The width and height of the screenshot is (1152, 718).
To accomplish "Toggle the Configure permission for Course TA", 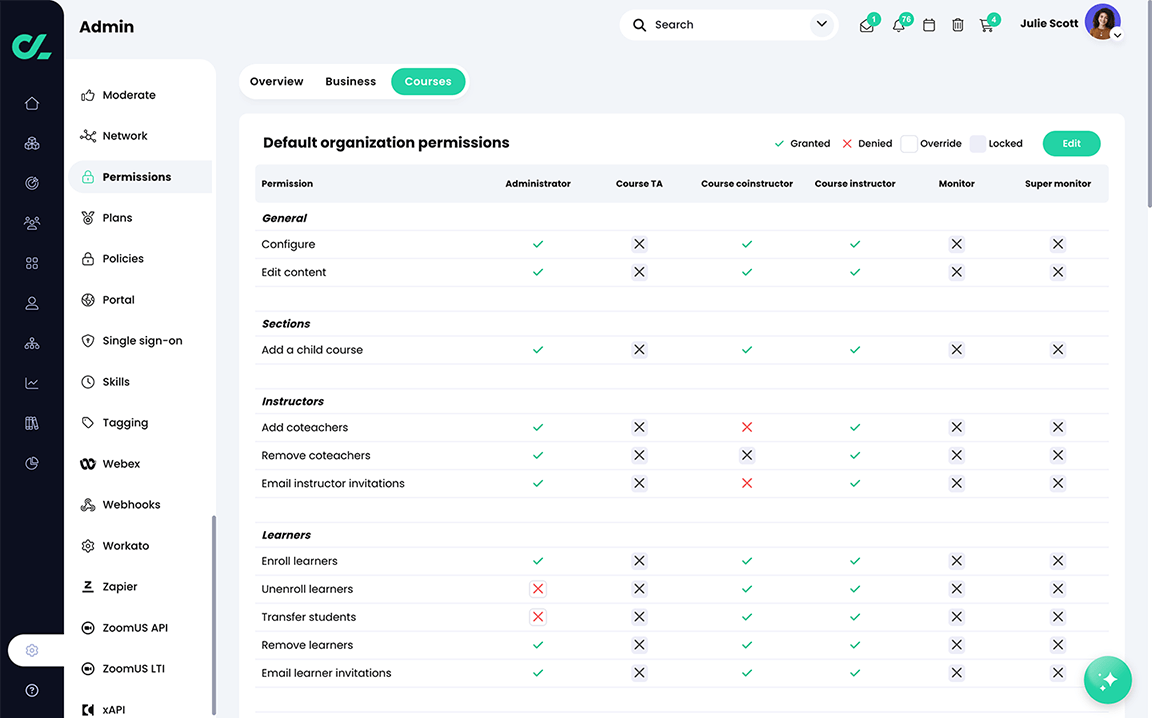I will coord(639,243).
